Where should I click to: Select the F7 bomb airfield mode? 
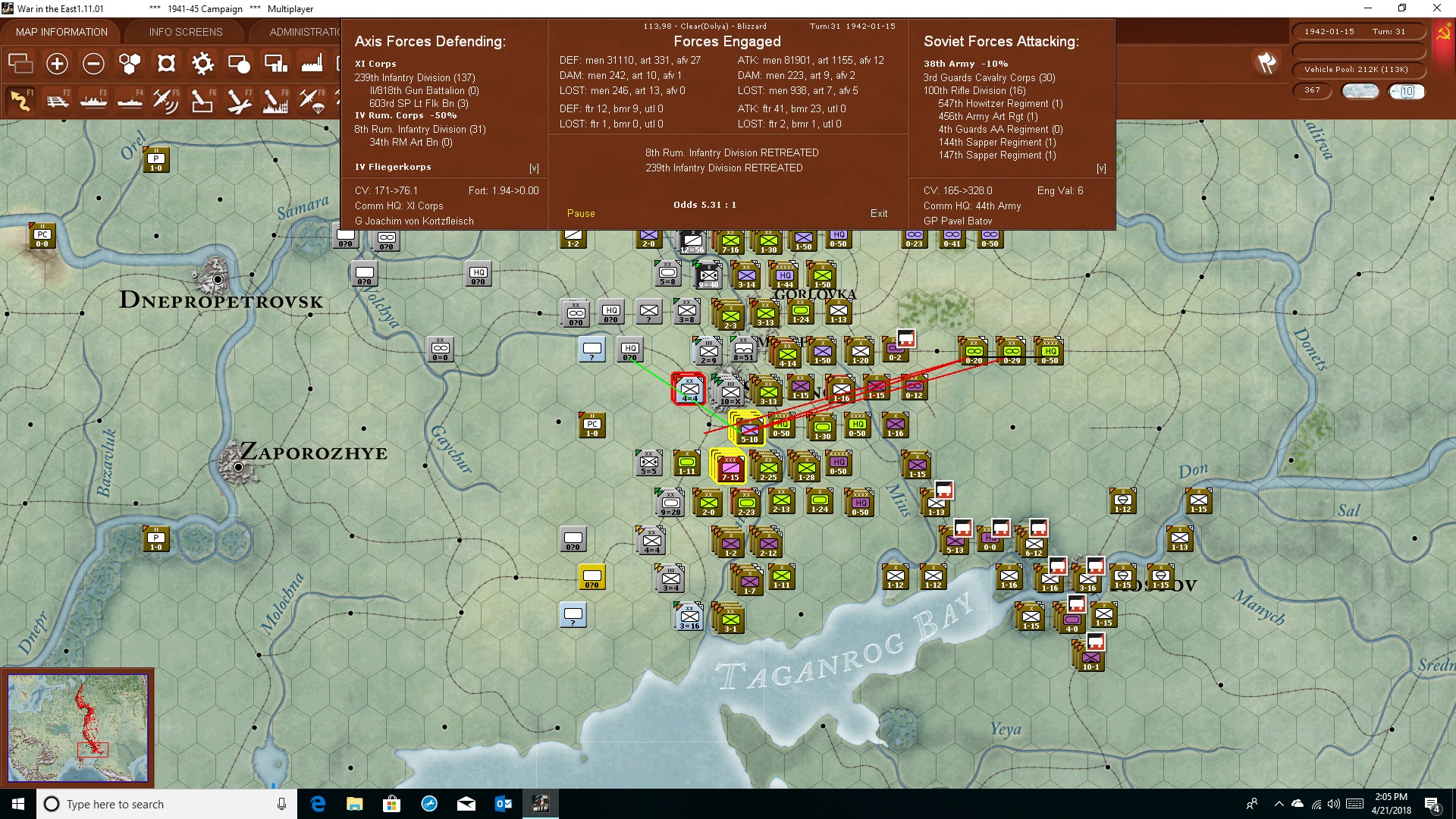[x=239, y=100]
